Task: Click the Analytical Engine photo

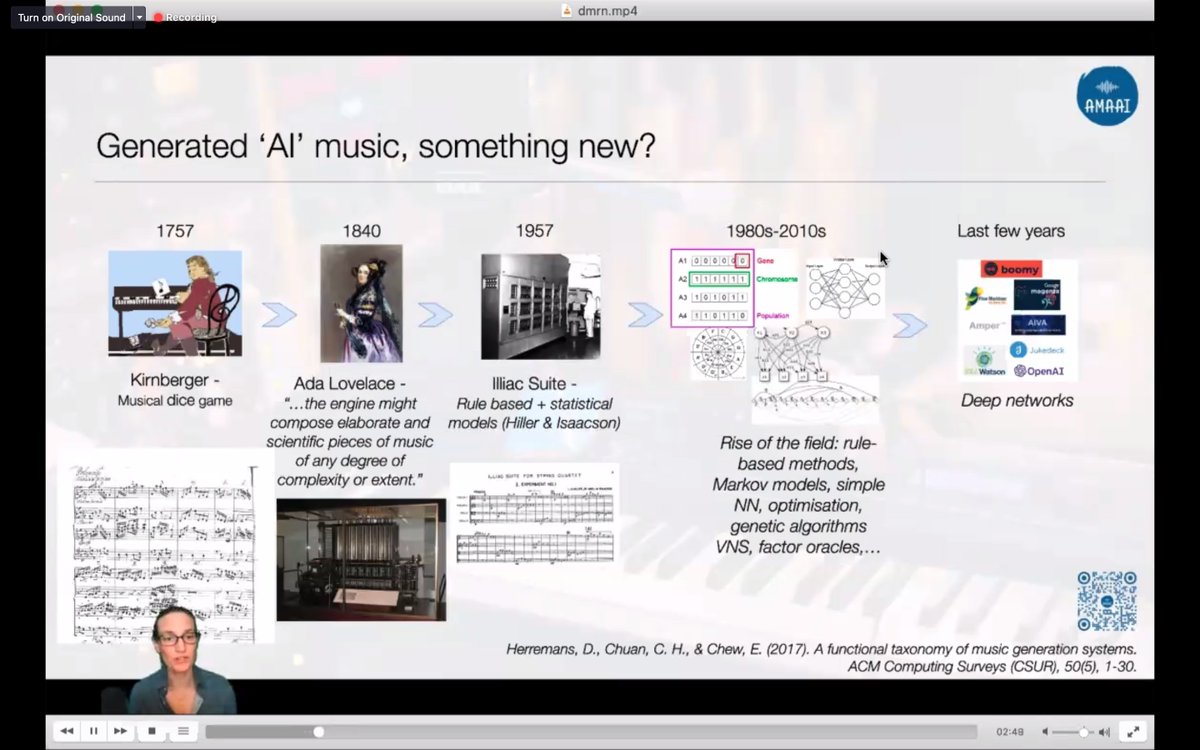Action: pos(361,560)
